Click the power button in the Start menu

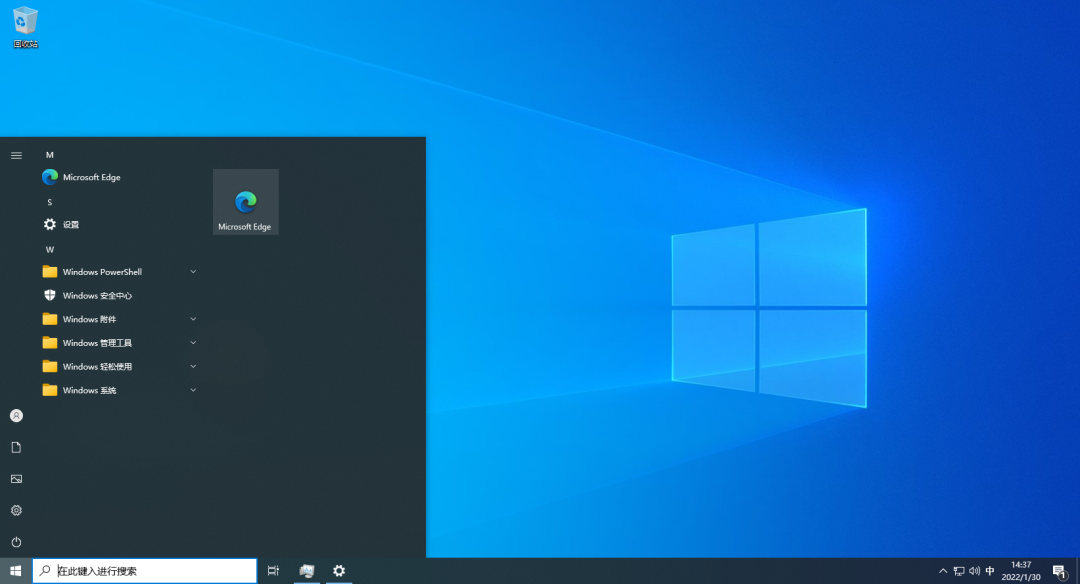click(x=16, y=541)
